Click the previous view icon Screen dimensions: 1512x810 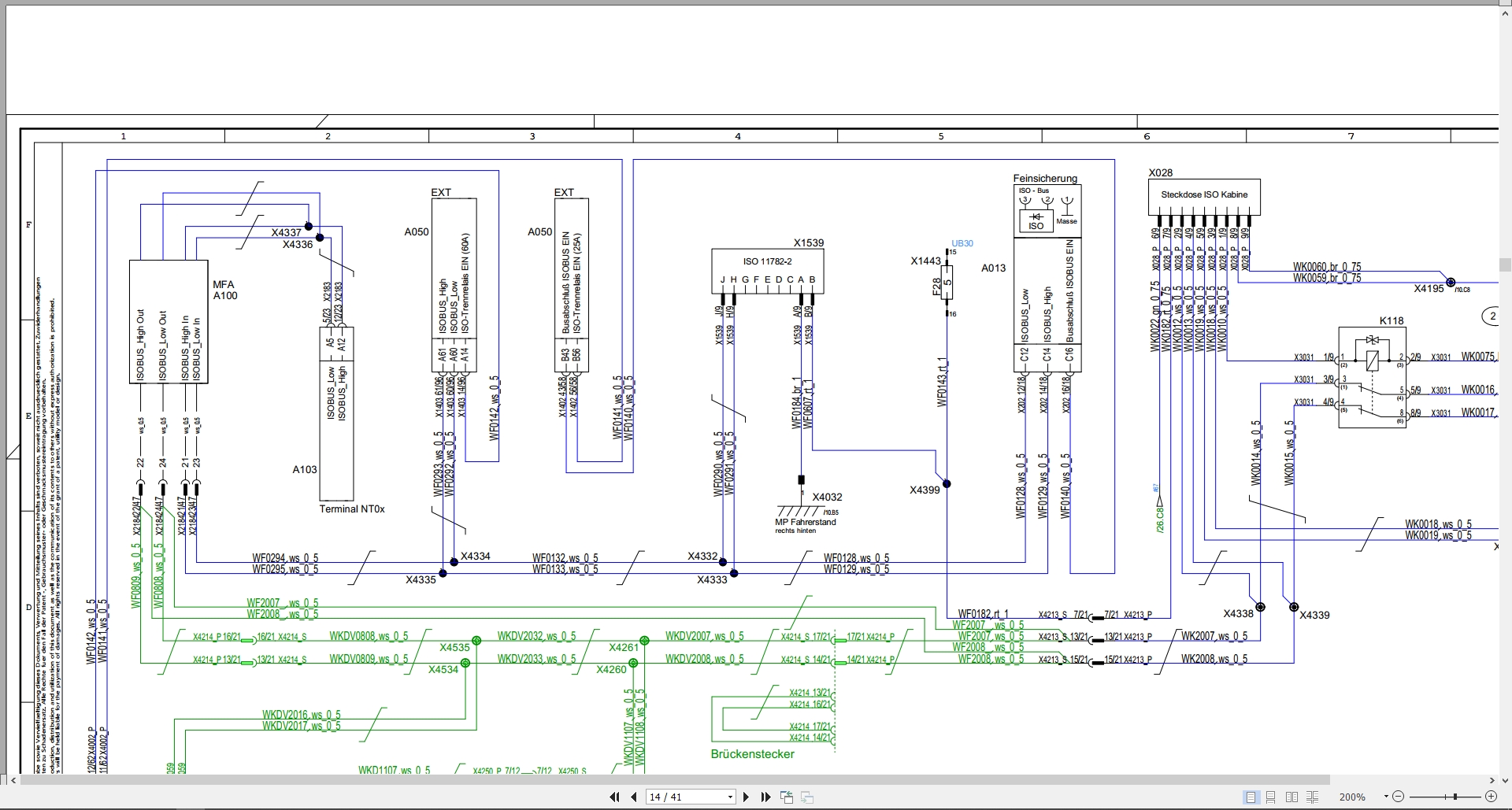(x=787, y=797)
